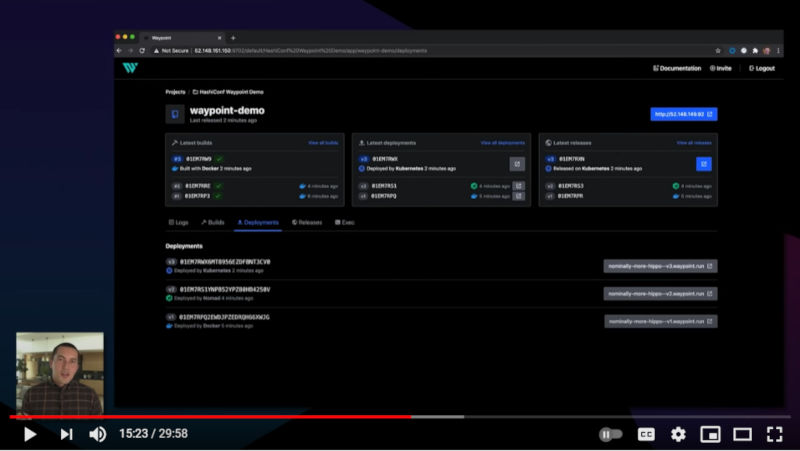The width and height of the screenshot is (800, 451).
Task: Switch to the Builds tab
Action: pos(212,222)
